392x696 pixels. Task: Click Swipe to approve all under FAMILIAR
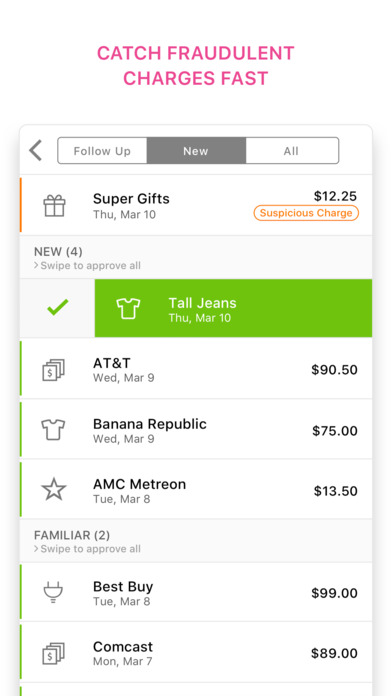point(87,549)
